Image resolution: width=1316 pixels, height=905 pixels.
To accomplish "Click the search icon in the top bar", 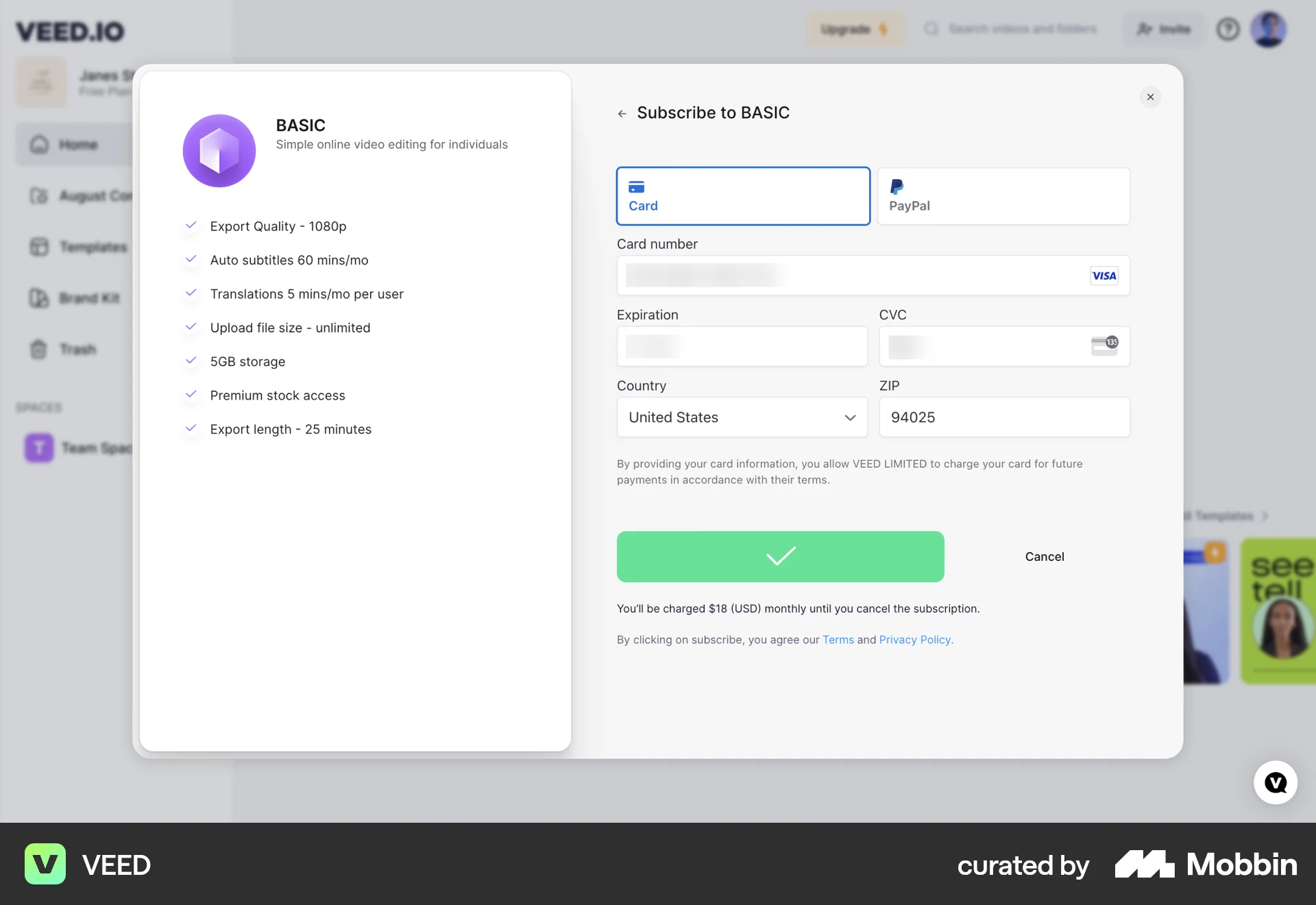I will click(x=931, y=29).
